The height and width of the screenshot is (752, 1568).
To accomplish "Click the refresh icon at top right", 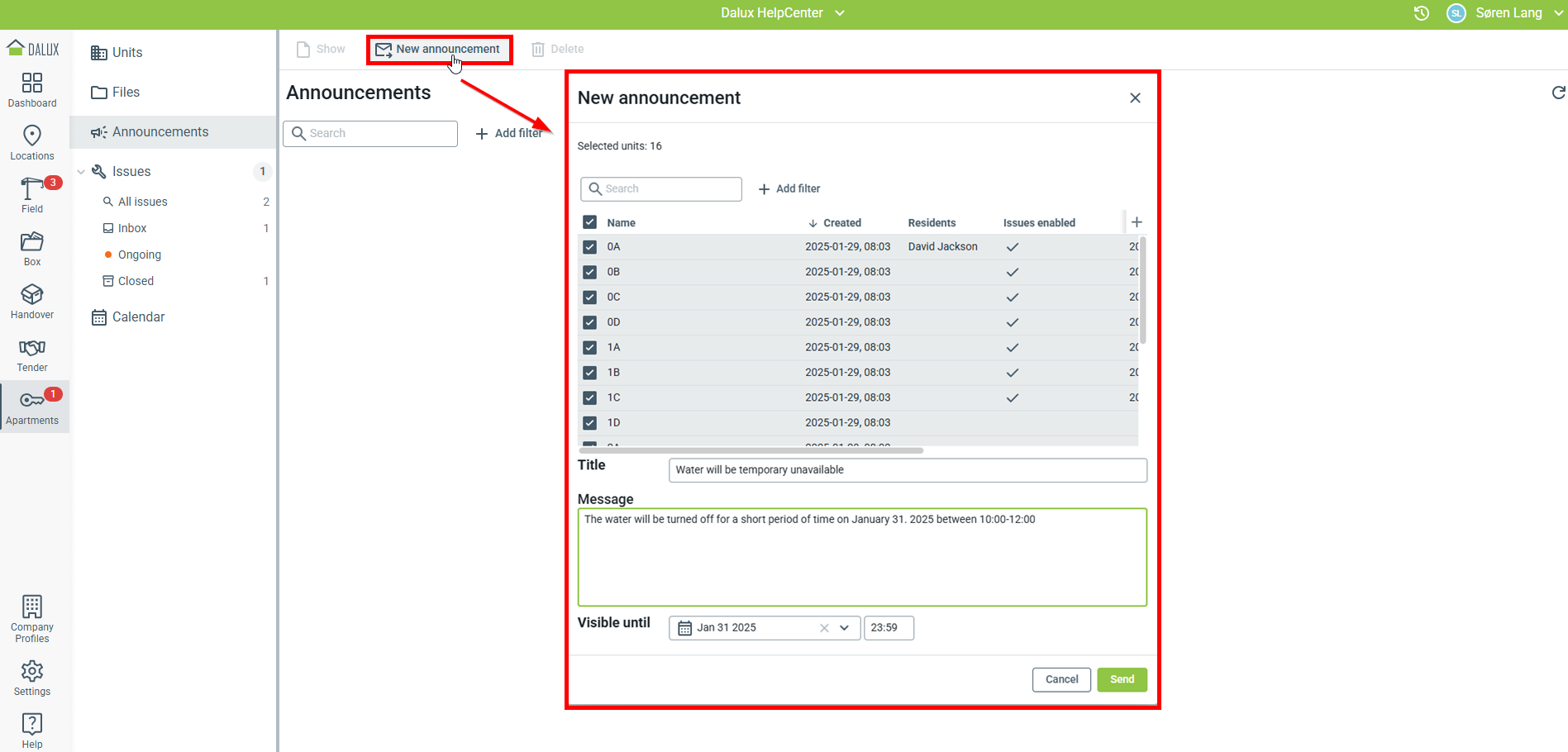I will pyautogui.click(x=1558, y=93).
